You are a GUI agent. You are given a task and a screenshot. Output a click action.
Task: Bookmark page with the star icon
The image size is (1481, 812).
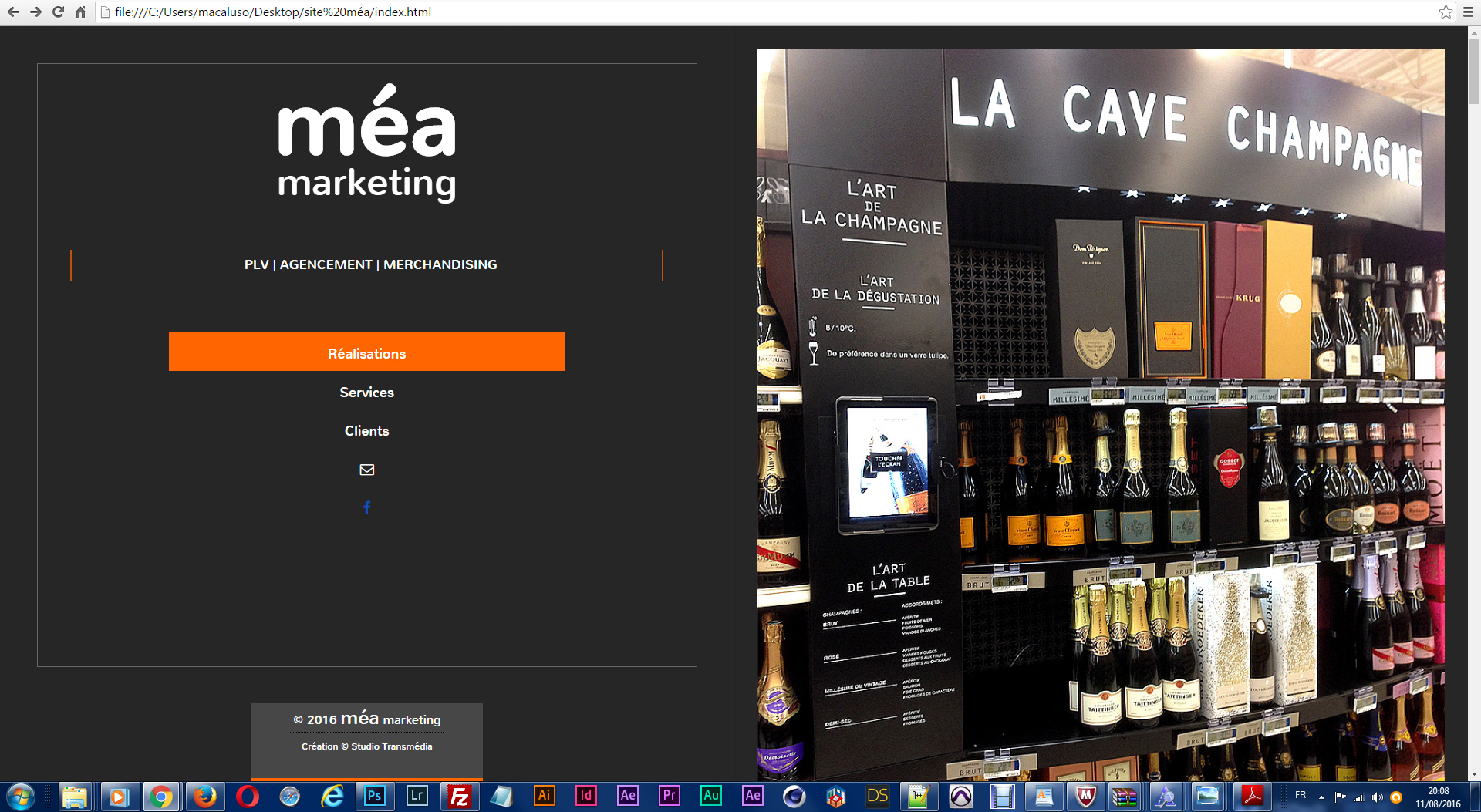[x=1446, y=12]
